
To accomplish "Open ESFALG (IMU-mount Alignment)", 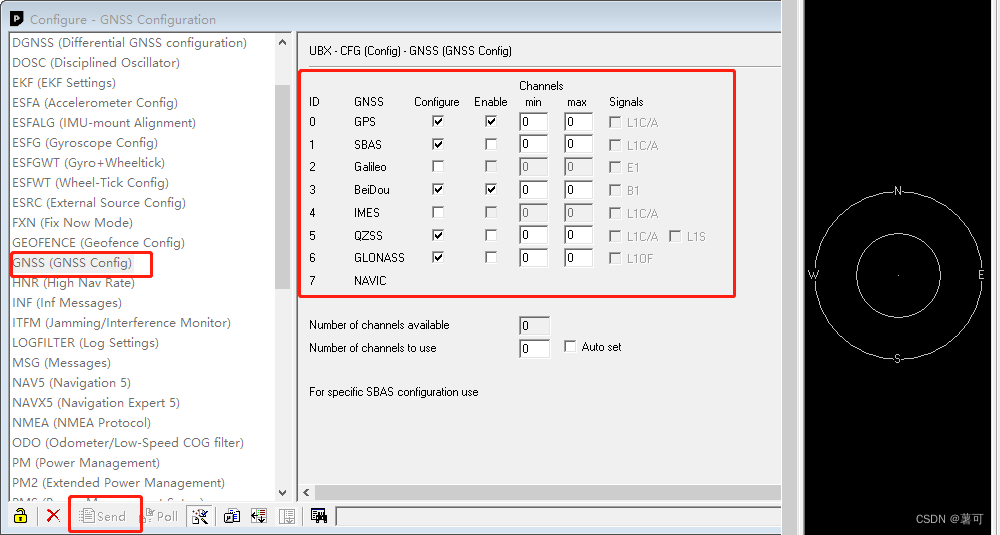I will click(104, 122).
